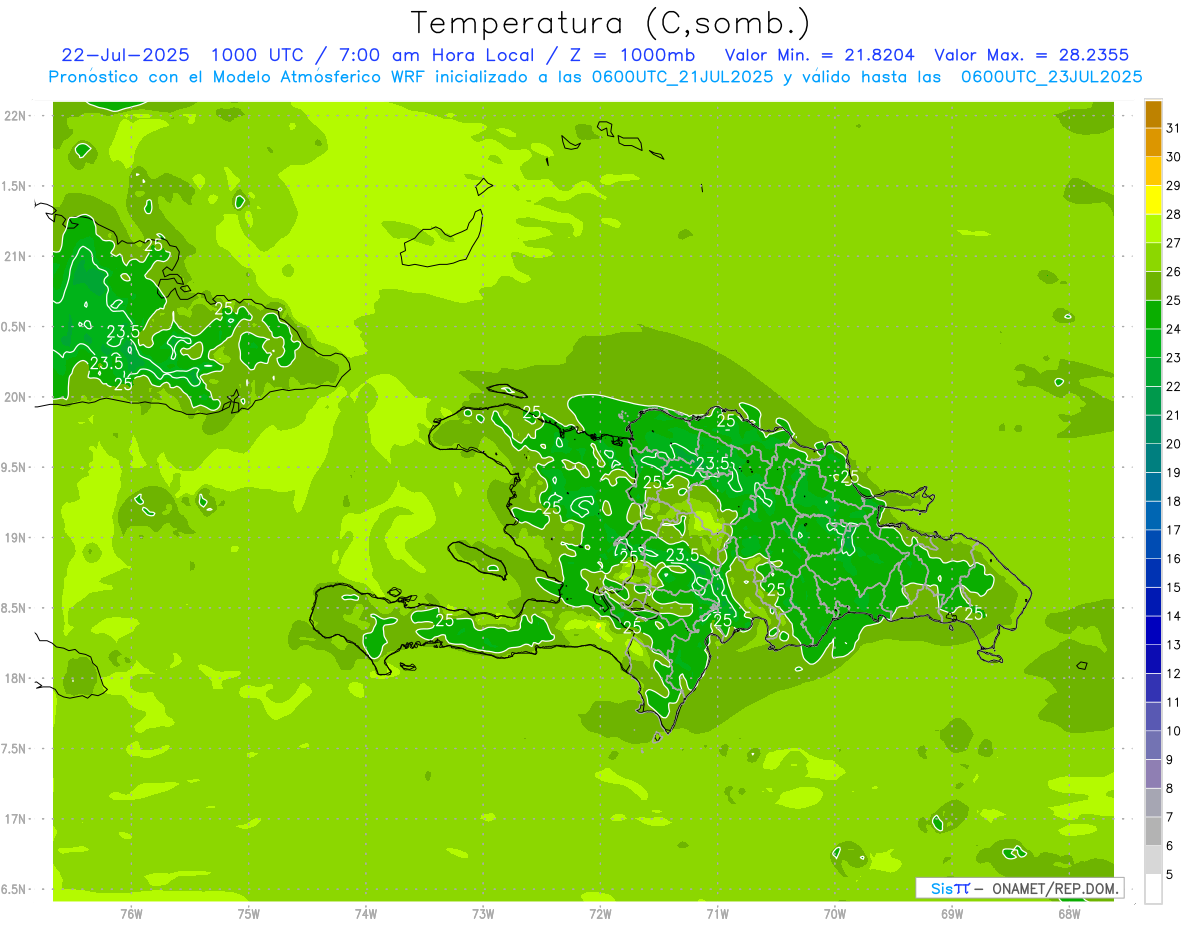
Task: Click the yellow swatch between 28 and 29
Action: tap(1153, 200)
